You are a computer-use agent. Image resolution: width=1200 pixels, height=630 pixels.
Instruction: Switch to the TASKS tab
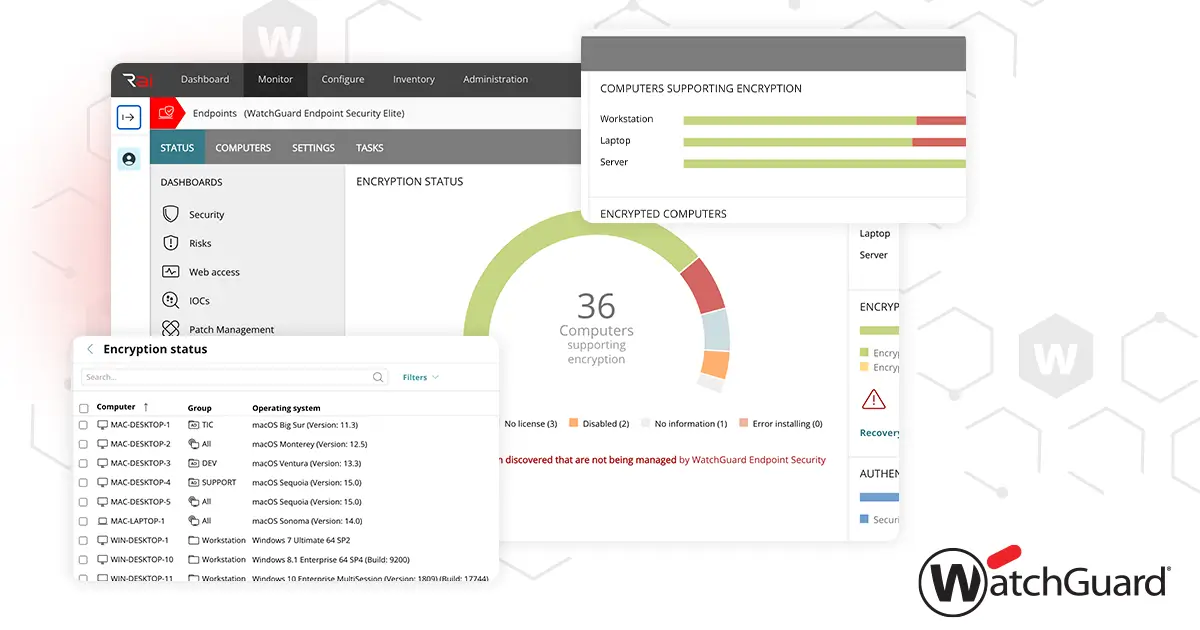370,147
